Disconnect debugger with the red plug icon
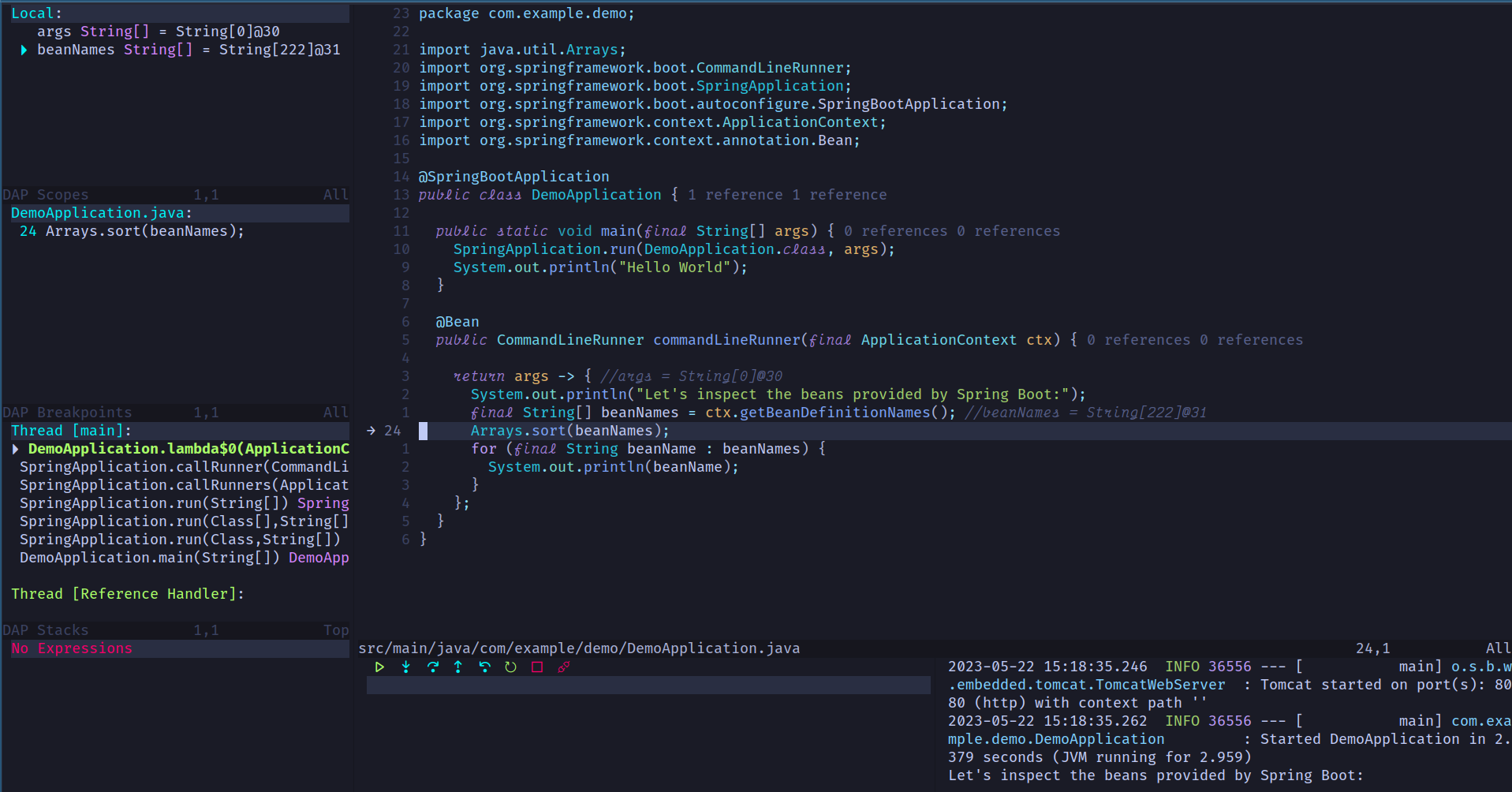This screenshot has width=1512, height=792. tap(563, 667)
